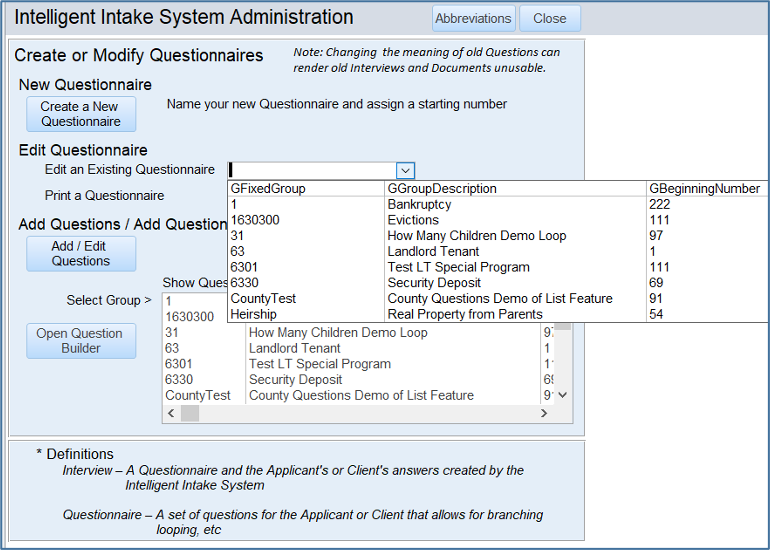Click the listbox horizontal scroll left arrow
770x552 pixels.
pos(170,413)
